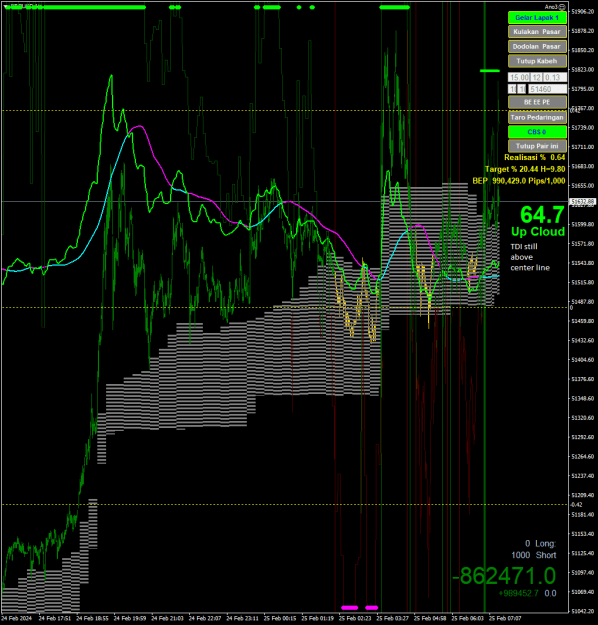Click the Ano3 expert advisor smiley icon
Viewport: 598px width, 625px height.
pos(562,7)
